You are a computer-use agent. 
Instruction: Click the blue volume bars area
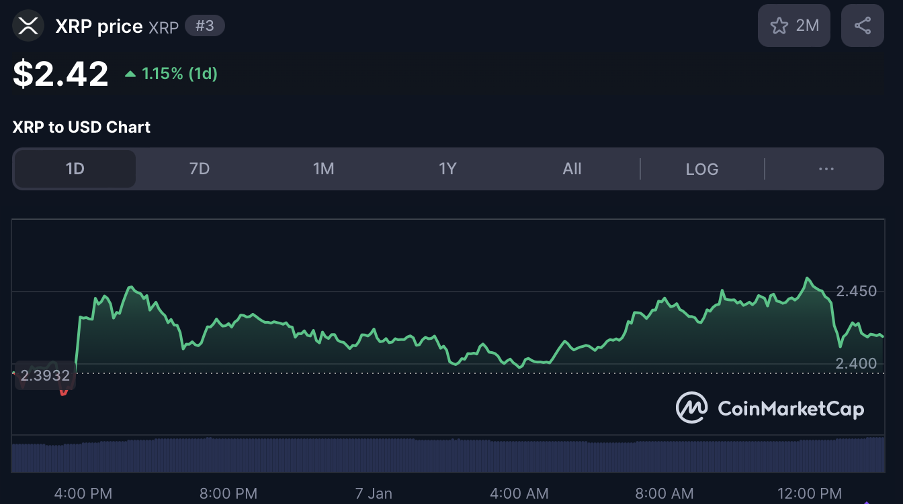[x=448, y=455]
